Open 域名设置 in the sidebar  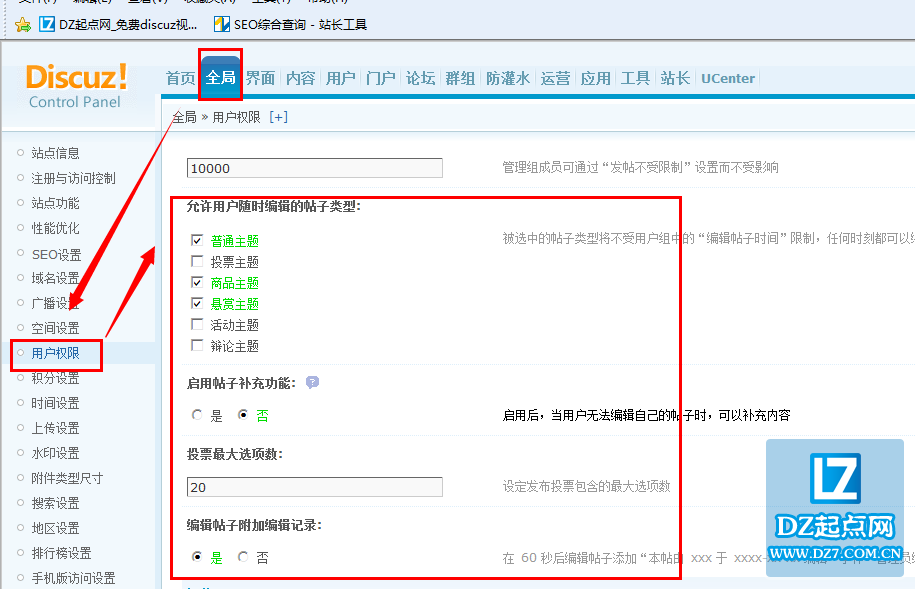55,278
